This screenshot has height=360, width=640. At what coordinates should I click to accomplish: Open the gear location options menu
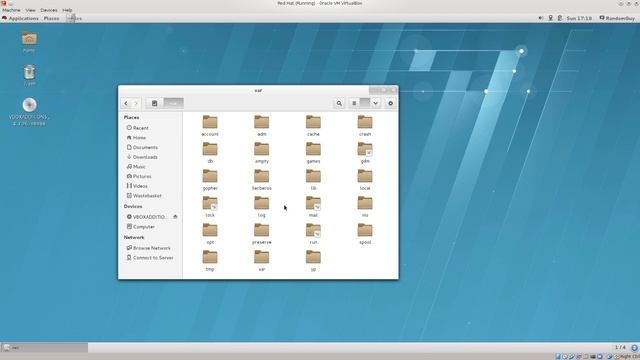(391, 103)
